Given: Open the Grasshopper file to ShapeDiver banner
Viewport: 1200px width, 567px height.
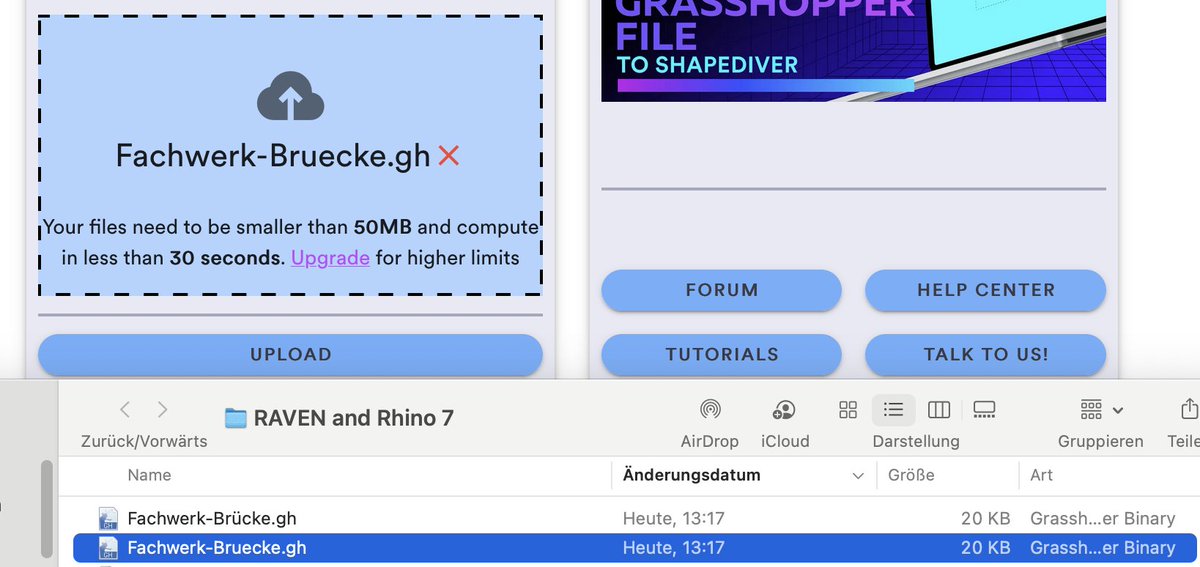Looking at the screenshot, I should (853, 50).
